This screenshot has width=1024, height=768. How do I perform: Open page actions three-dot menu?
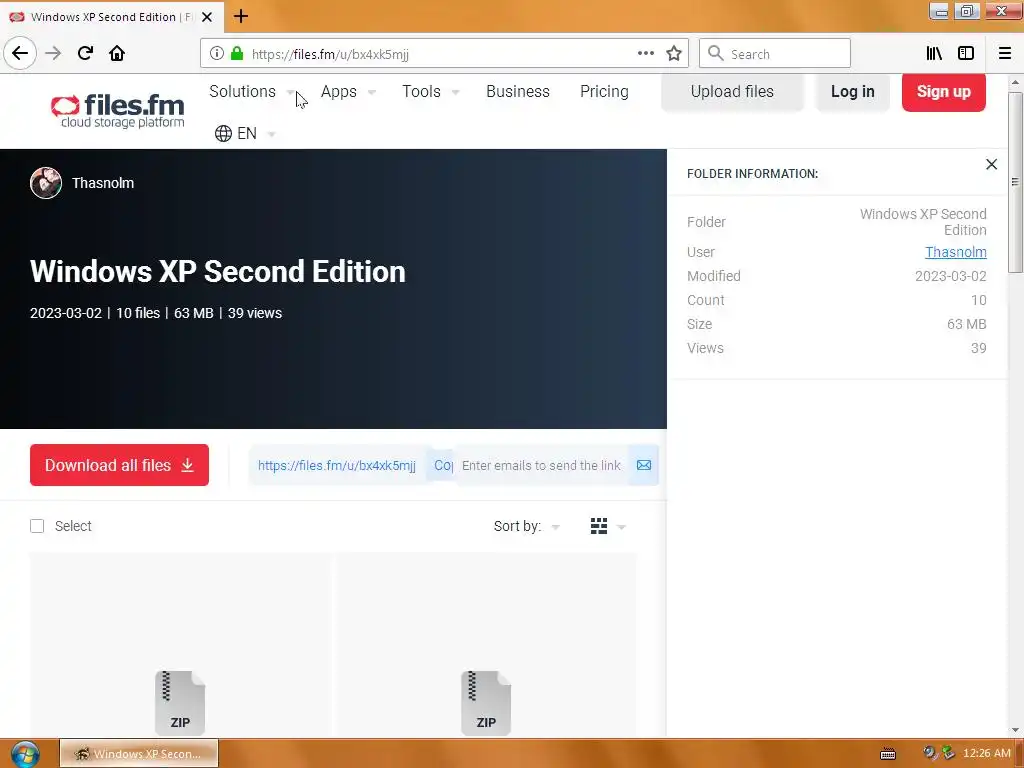click(646, 54)
